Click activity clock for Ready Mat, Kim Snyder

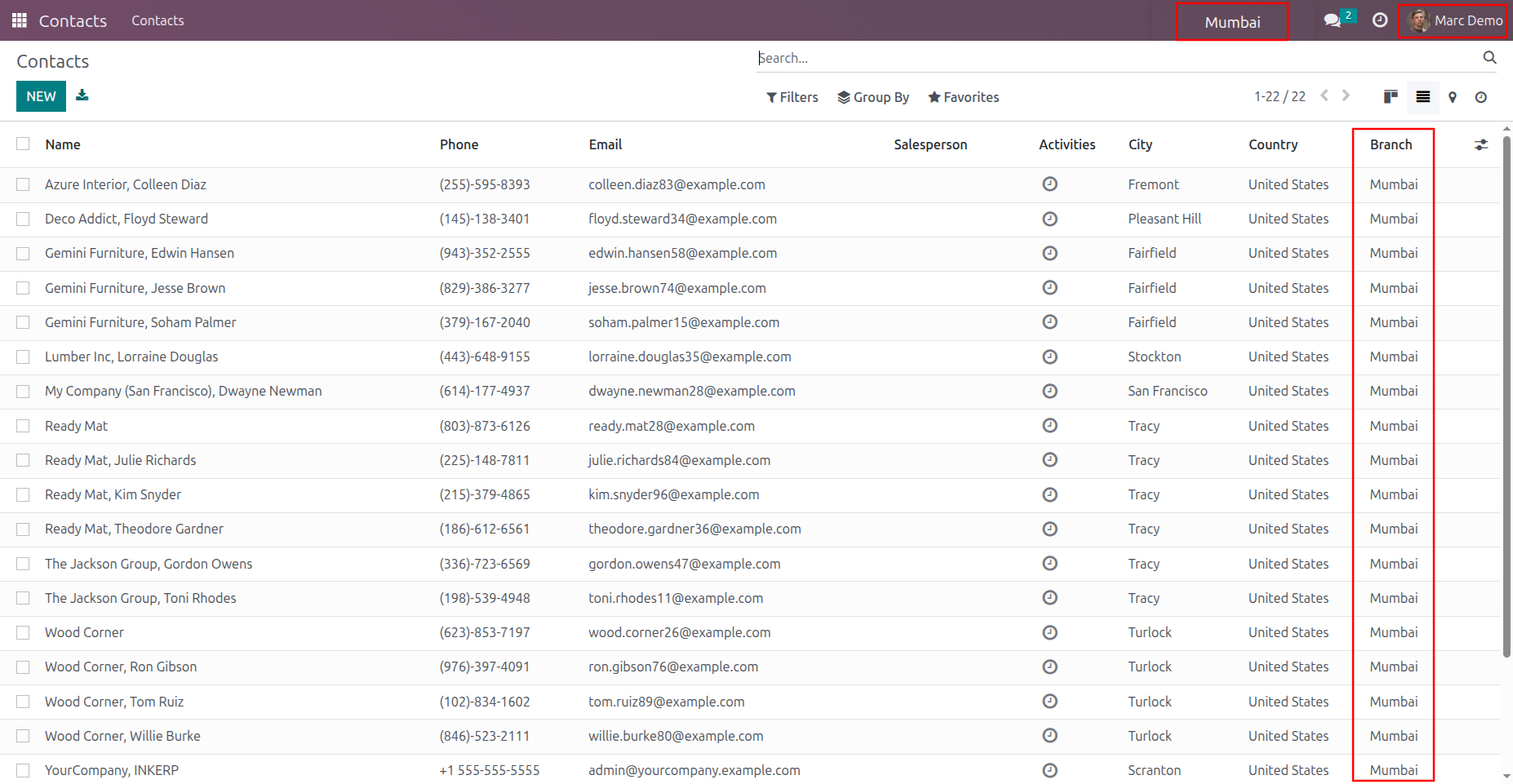pyautogui.click(x=1050, y=494)
